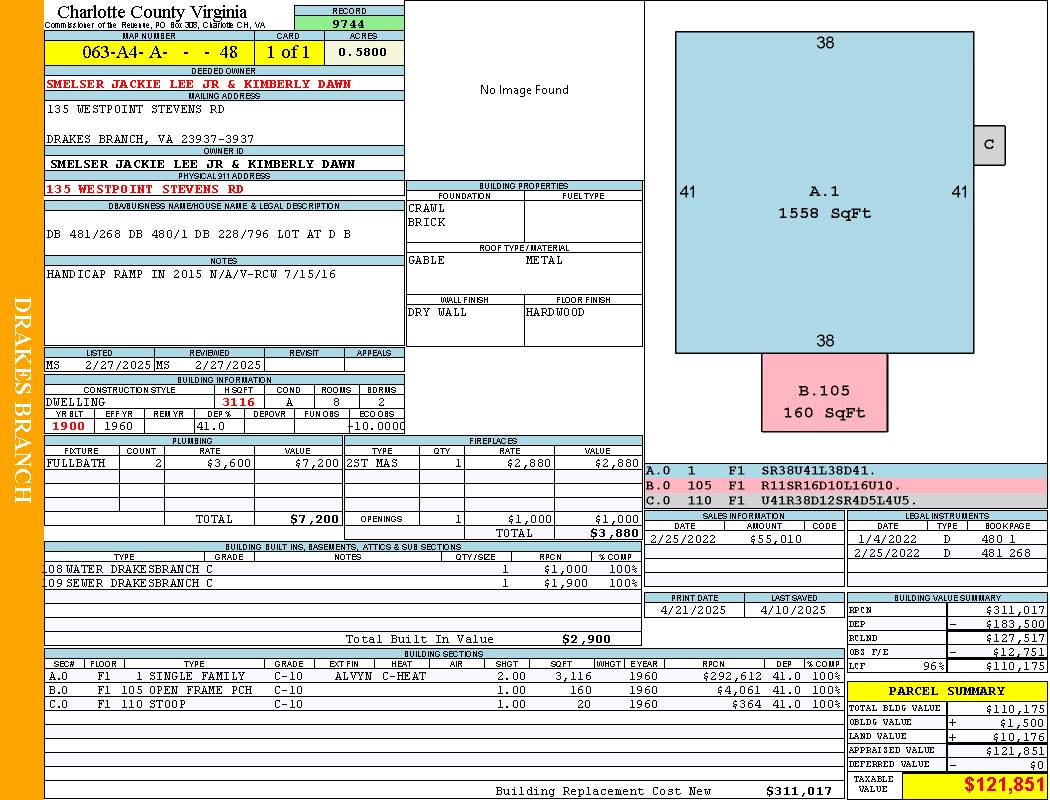The image size is (1050, 800).
Task: Click the plumbing total $7,200
Action: click(x=314, y=519)
